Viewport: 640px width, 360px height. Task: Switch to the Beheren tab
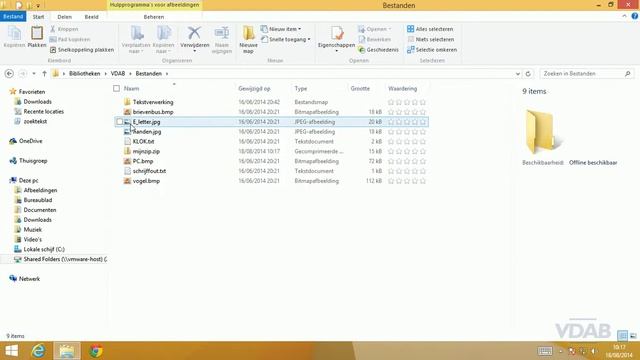pos(154,17)
